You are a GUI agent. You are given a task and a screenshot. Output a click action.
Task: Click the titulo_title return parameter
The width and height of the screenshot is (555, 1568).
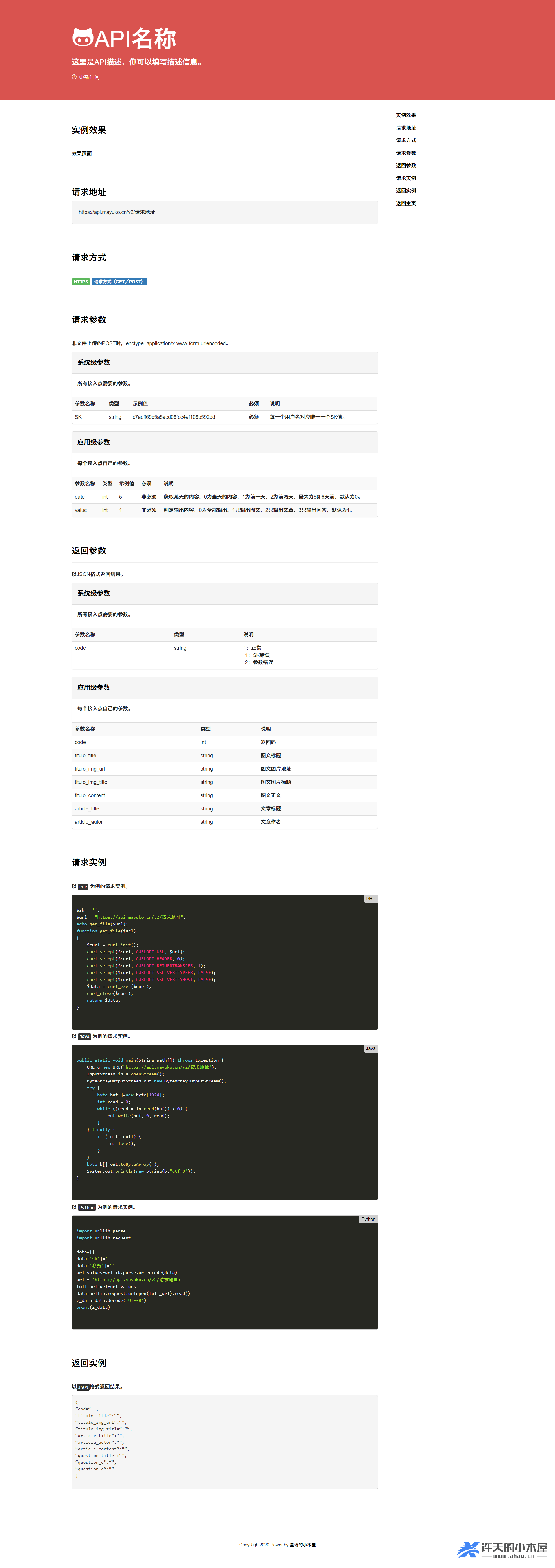pos(85,756)
